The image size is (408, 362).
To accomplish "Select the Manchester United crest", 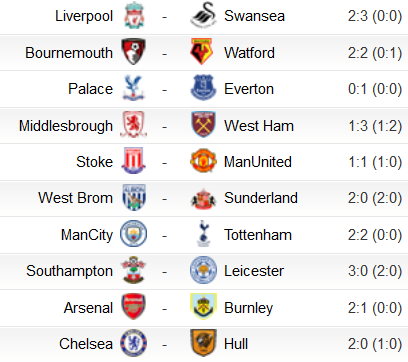I will pyautogui.click(x=203, y=161).
